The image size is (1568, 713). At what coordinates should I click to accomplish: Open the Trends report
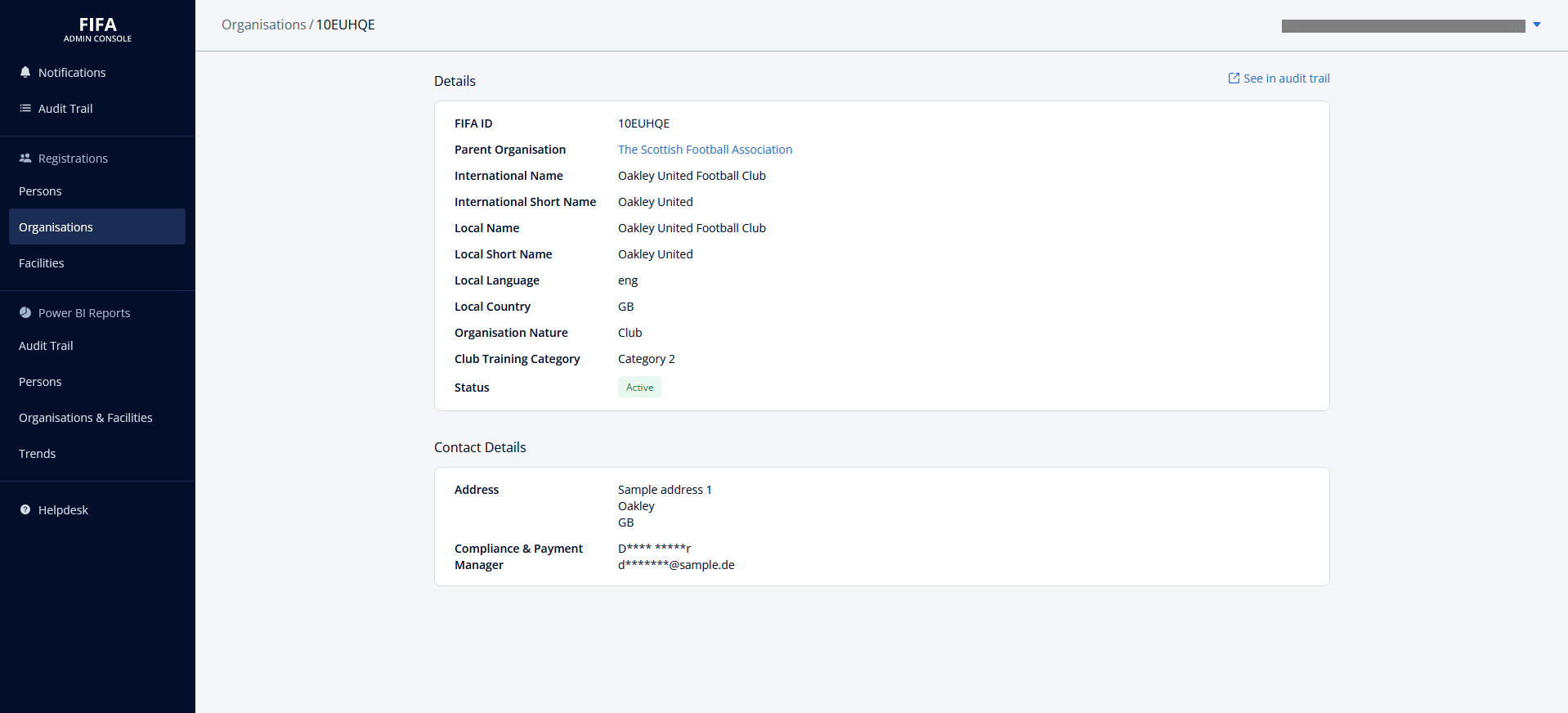click(x=38, y=454)
